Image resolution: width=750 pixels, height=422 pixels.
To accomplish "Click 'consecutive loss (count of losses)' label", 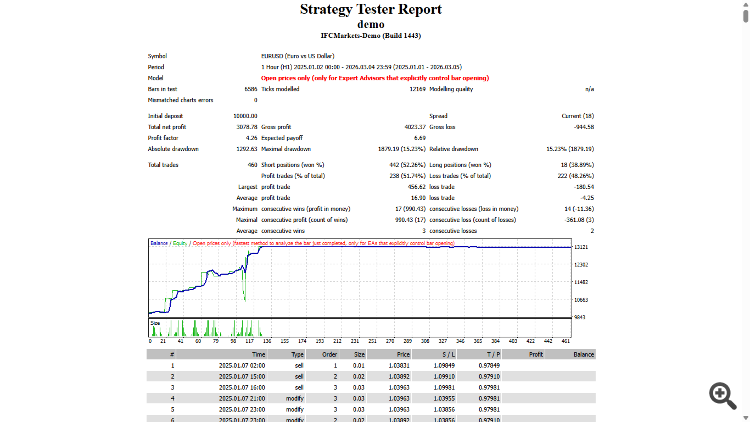I will pos(473,220).
